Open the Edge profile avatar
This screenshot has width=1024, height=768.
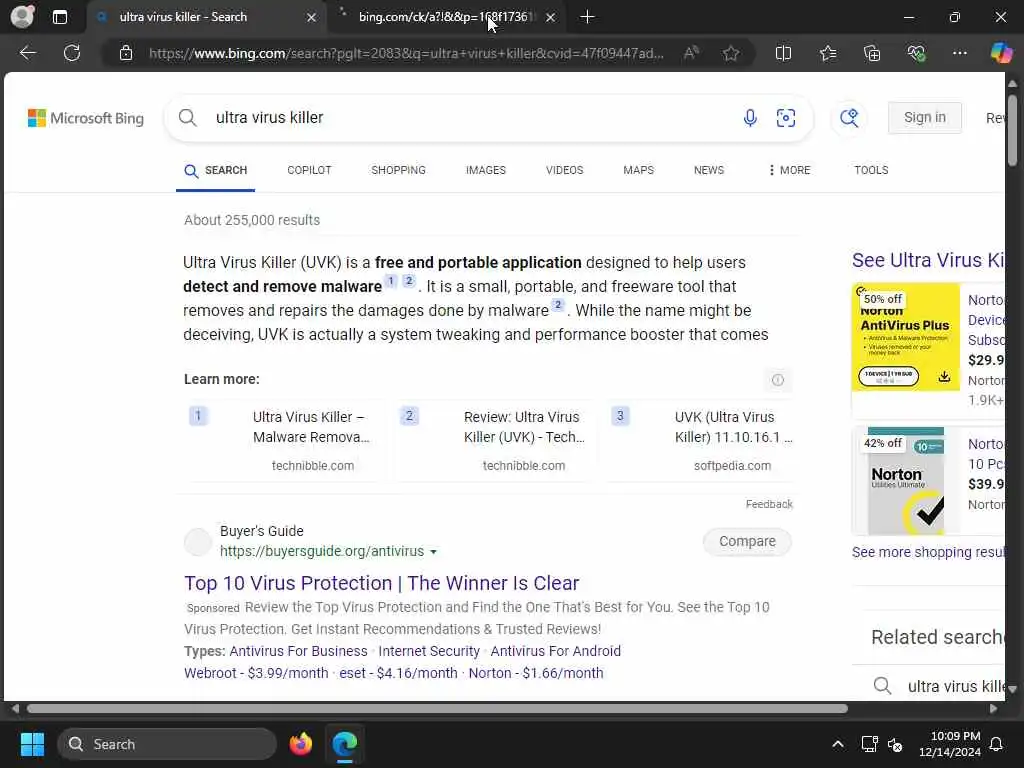(x=22, y=16)
